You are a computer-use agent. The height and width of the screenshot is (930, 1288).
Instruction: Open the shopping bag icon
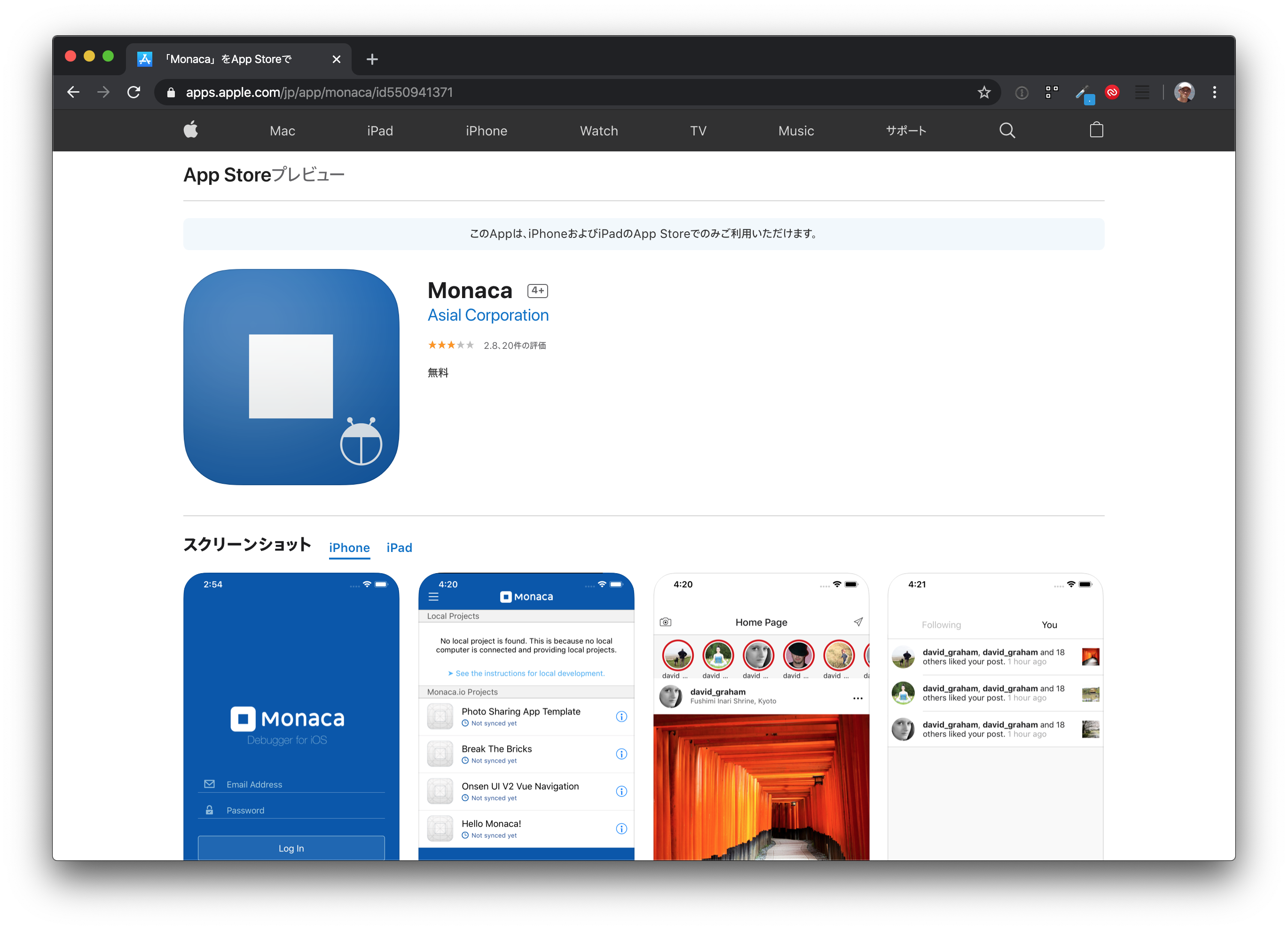1096,130
